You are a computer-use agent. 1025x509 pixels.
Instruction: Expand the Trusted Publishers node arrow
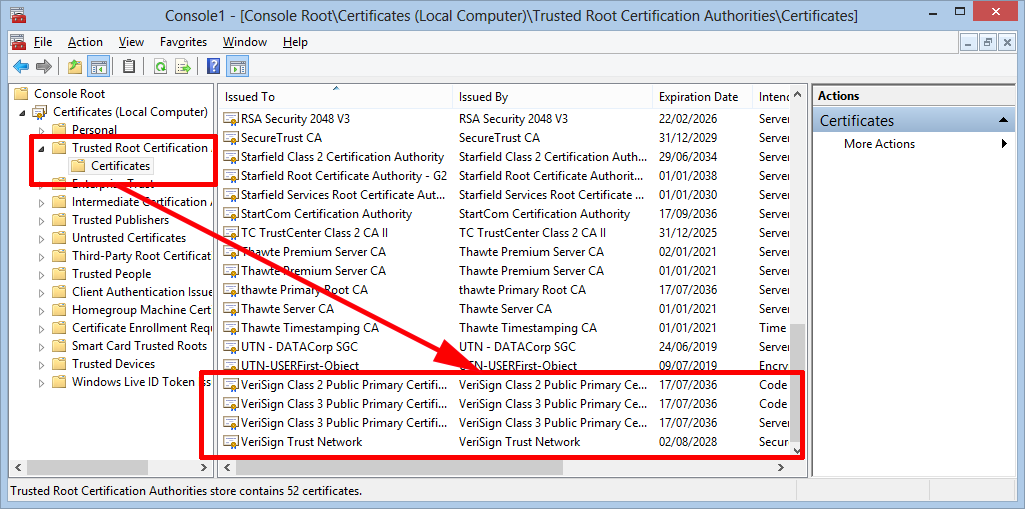(42, 220)
